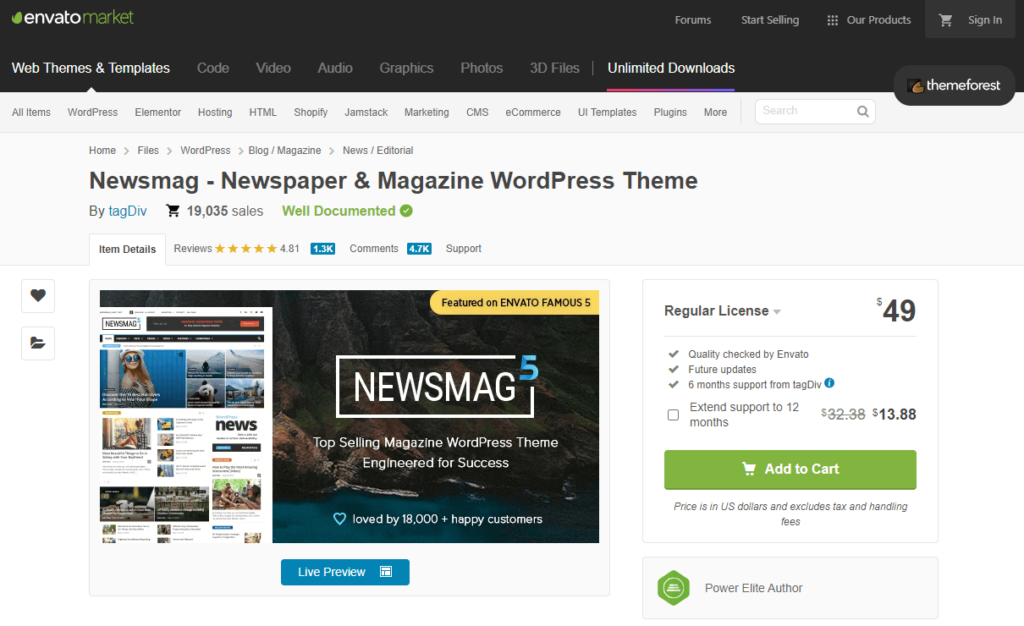Image resolution: width=1024 pixels, height=626 pixels.
Task: Click the Home breadcrumb
Action: point(103,150)
